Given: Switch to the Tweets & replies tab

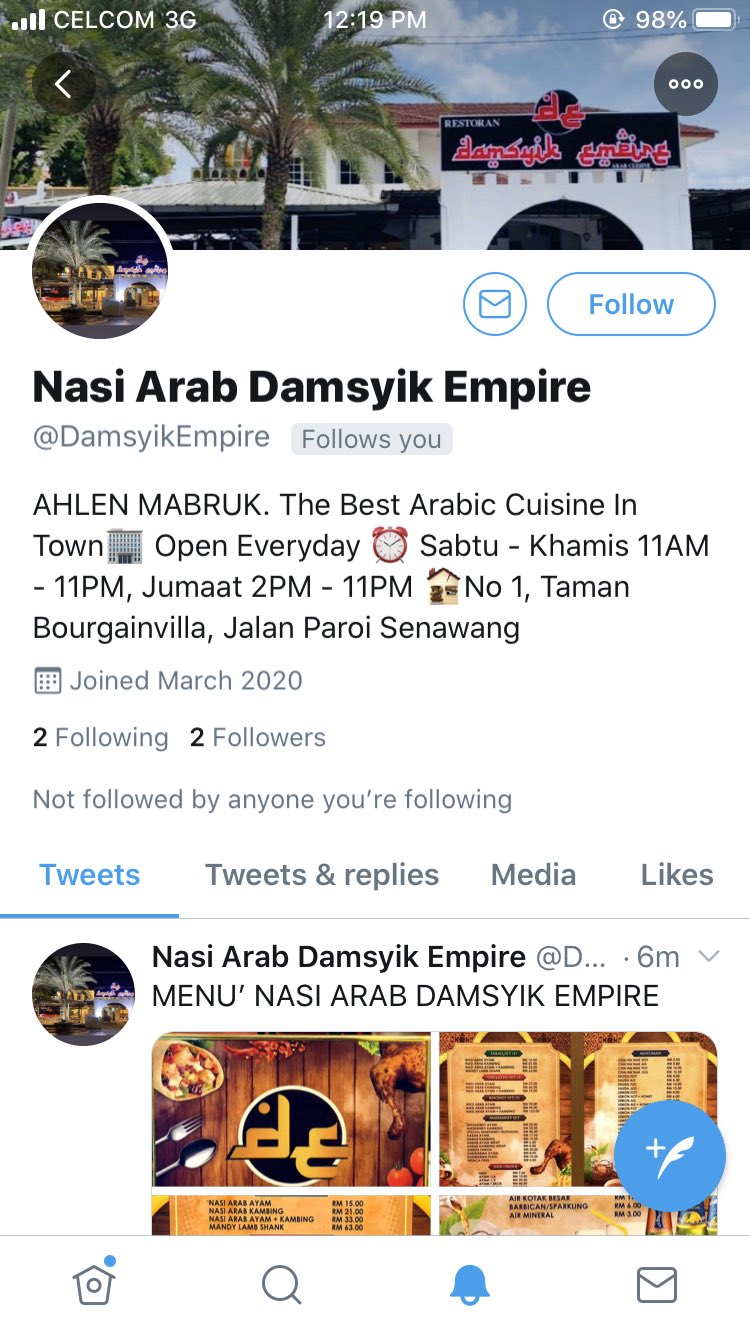Looking at the screenshot, I should (322, 875).
